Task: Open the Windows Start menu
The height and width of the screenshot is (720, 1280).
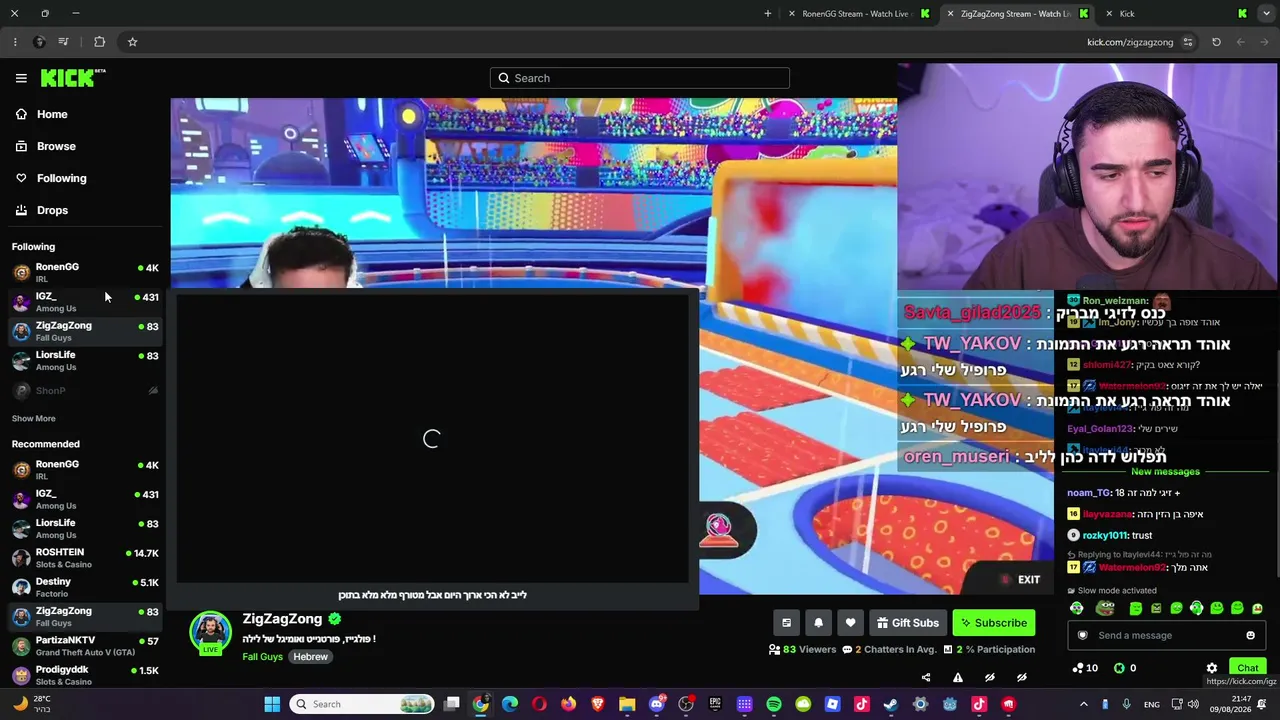Action: pyautogui.click(x=272, y=704)
